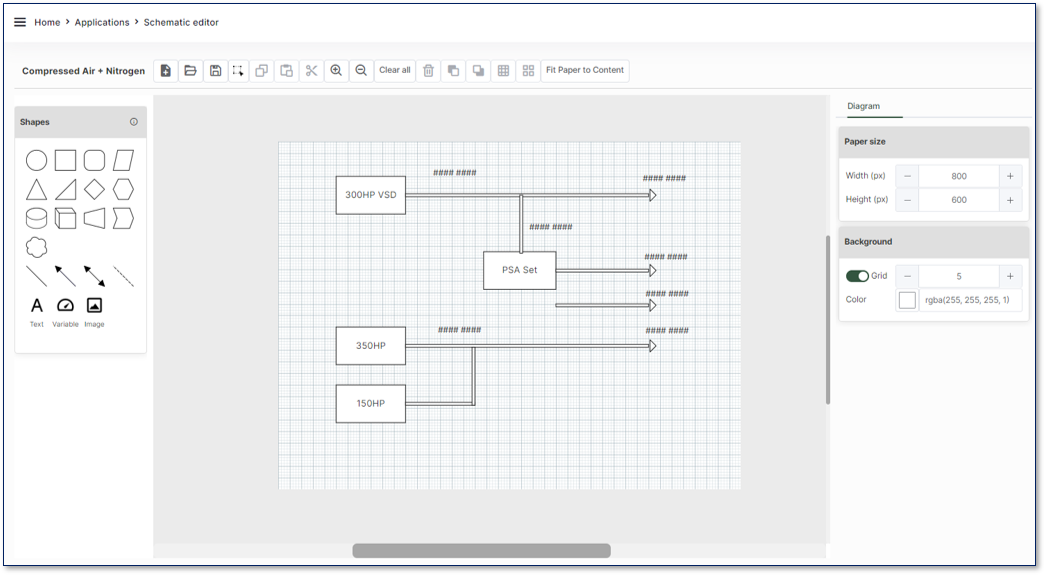
Task: Choose the diamond shape
Action: (x=94, y=190)
